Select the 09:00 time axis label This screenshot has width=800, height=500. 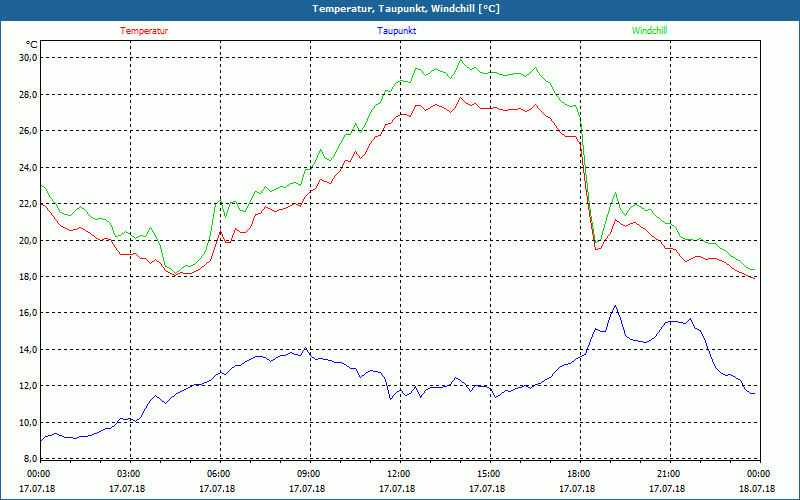309,474
